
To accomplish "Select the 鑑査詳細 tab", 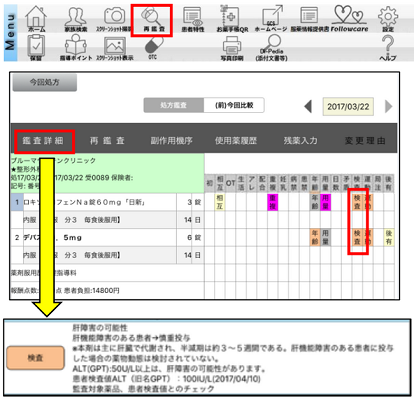I will coord(43,141).
